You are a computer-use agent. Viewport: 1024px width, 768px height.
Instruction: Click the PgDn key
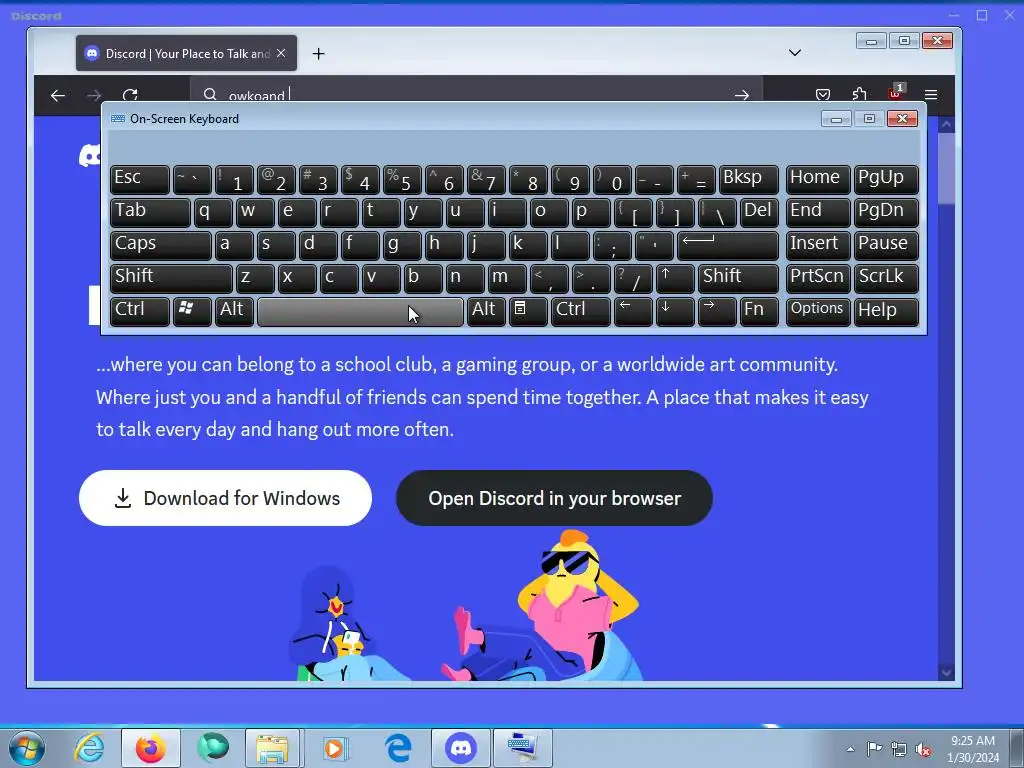click(x=886, y=212)
